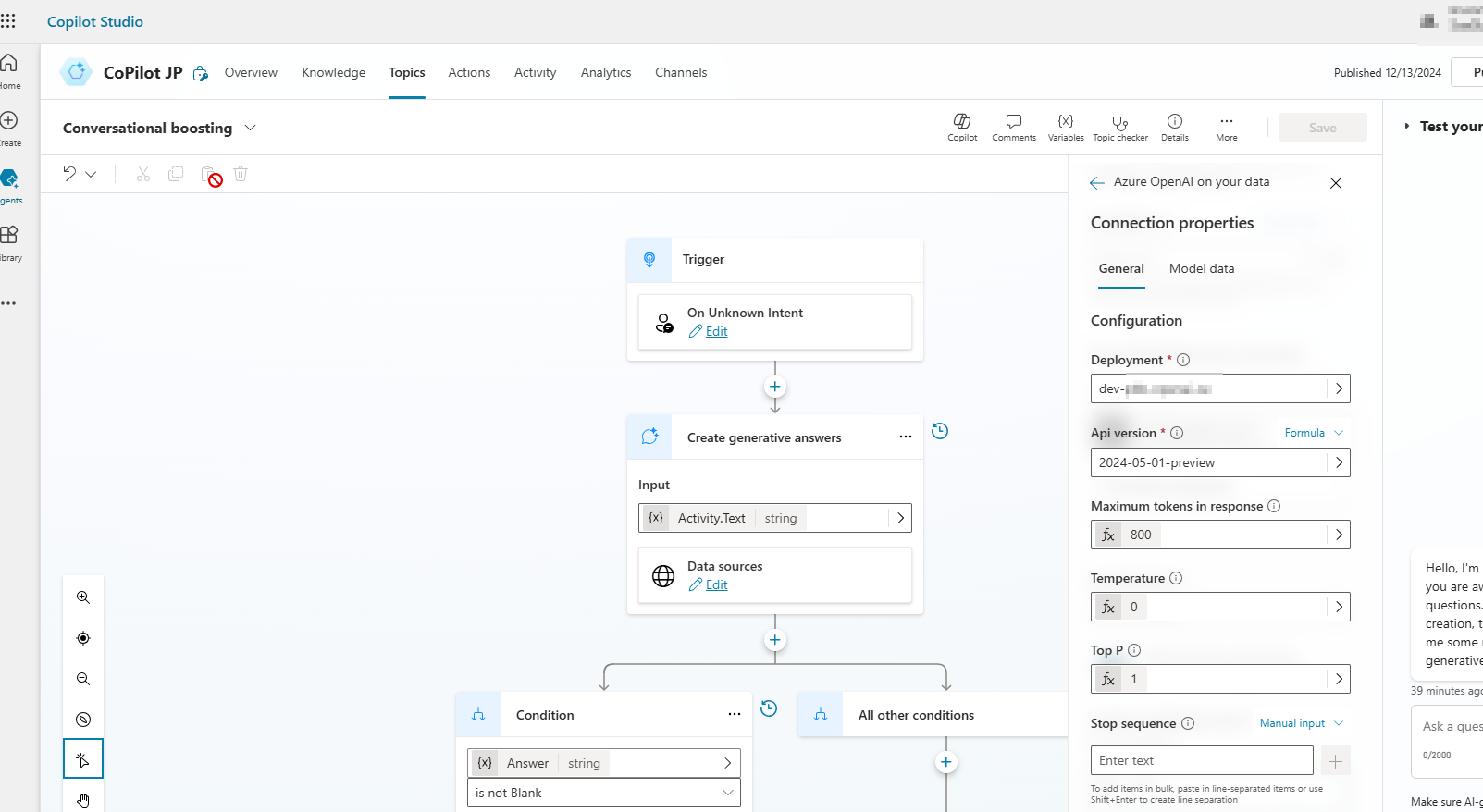Click the Paste icon in toolbar
This screenshot has width=1483, height=812.
(210, 175)
